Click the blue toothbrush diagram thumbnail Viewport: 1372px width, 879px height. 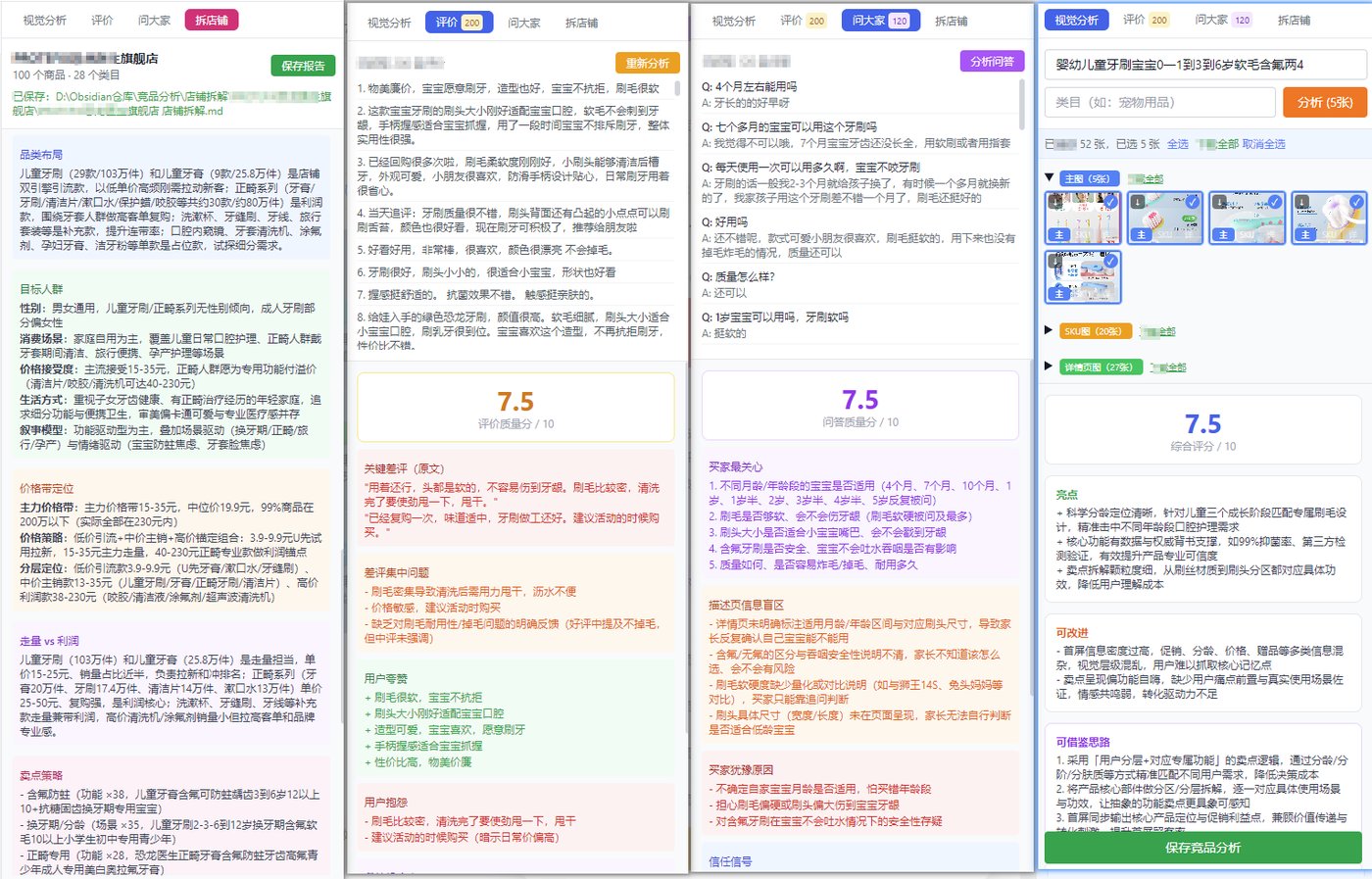[x=1083, y=277]
